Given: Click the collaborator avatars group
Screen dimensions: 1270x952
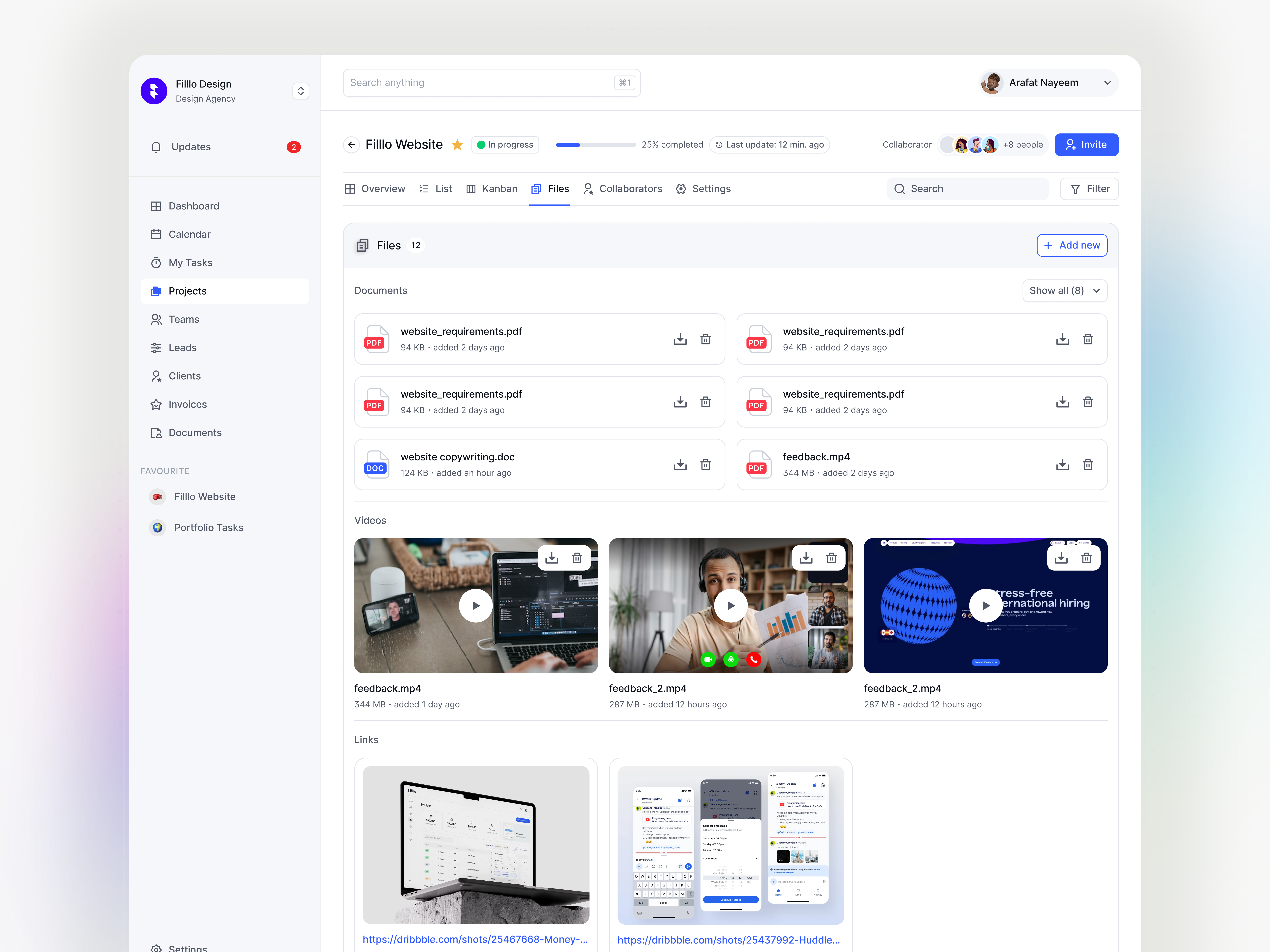Looking at the screenshot, I should tap(969, 145).
